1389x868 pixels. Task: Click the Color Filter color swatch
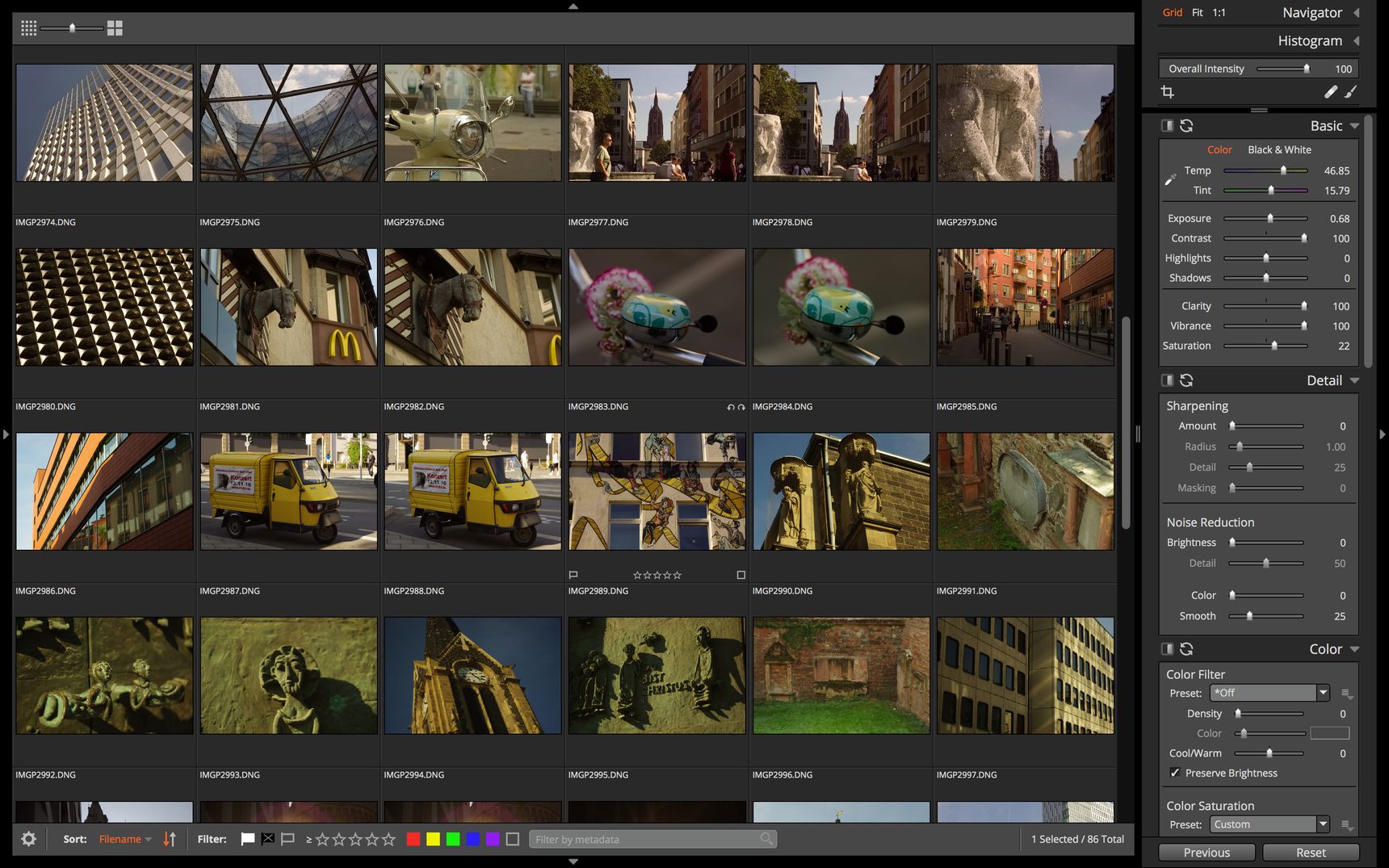(1329, 733)
